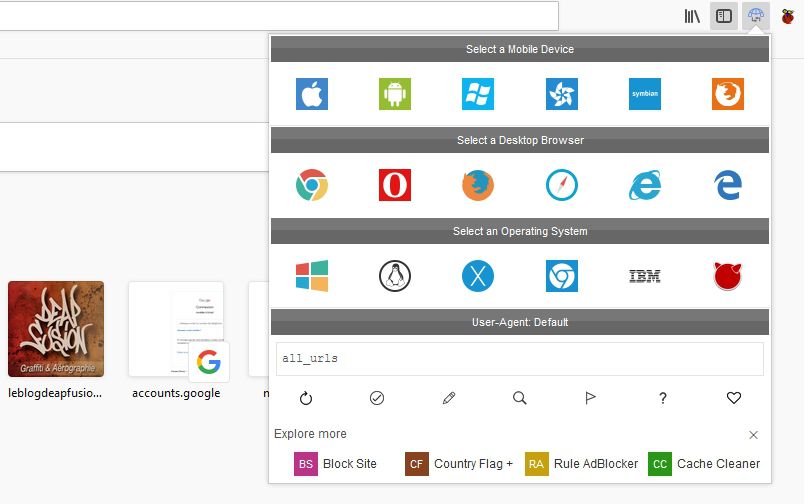
Task: Click the heart donate icon
Action: [734, 398]
